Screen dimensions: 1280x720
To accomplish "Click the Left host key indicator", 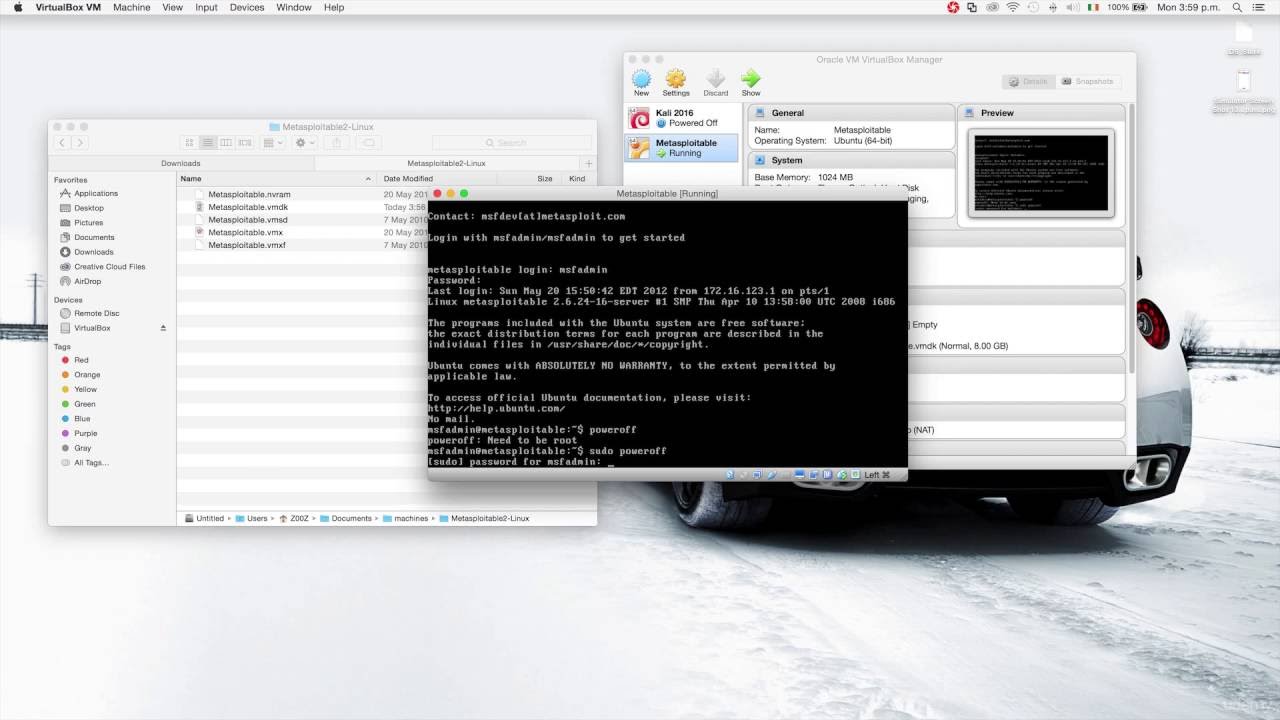I will (877, 475).
